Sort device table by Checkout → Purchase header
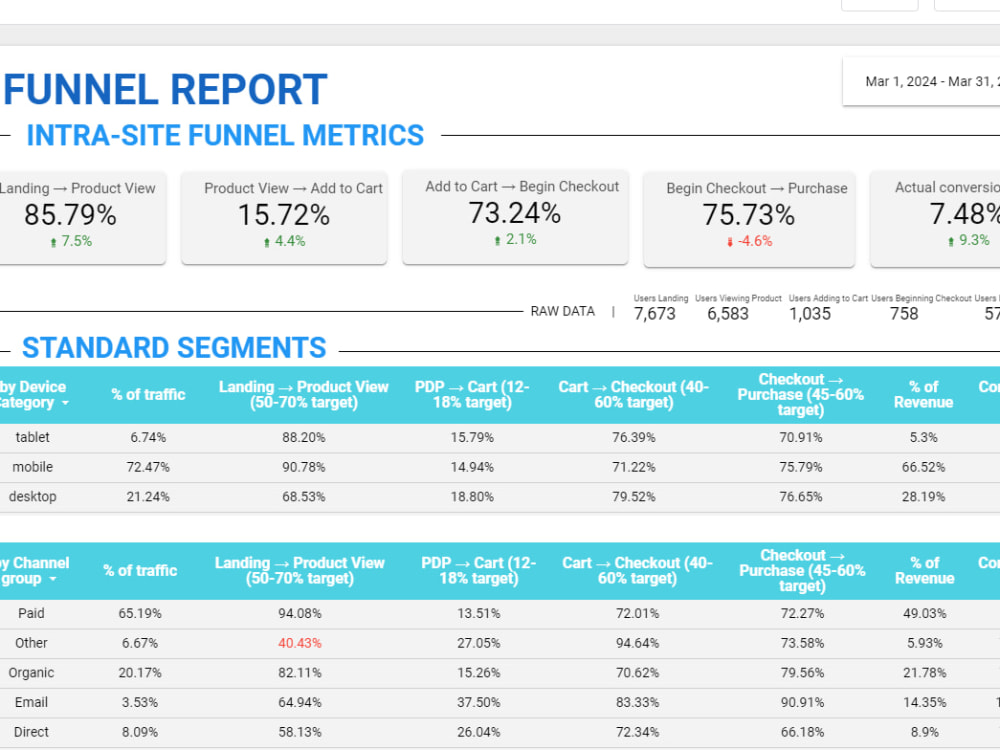This screenshot has width=1000, height=750. pos(800,395)
